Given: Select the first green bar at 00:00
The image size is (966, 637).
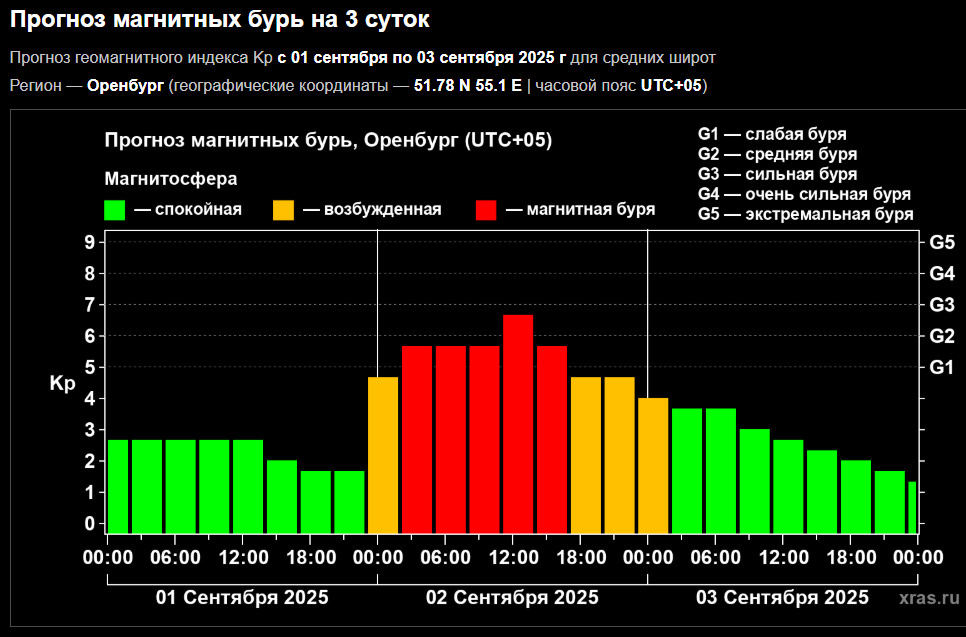Looking at the screenshot, I should (x=117, y=480).
